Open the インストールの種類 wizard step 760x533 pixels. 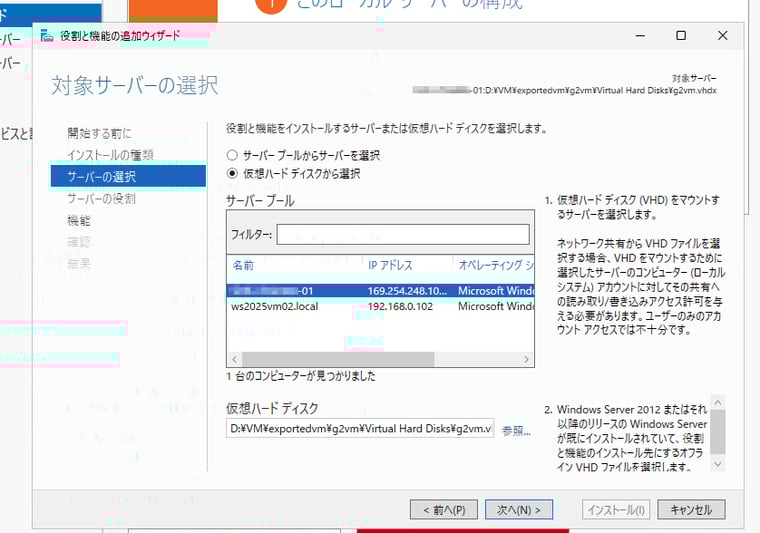(111, 155)
